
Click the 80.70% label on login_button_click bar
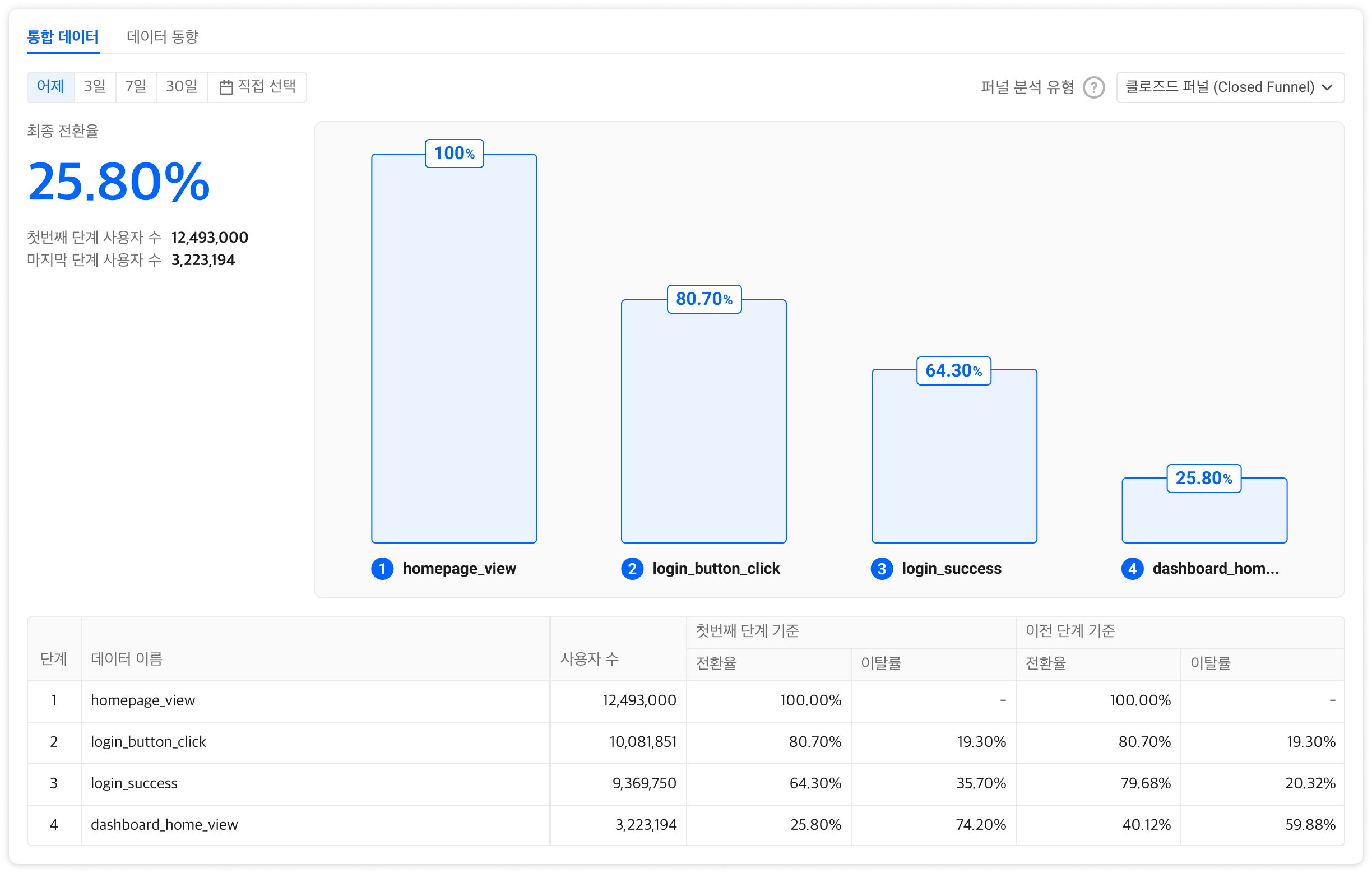tap(704, 299)
